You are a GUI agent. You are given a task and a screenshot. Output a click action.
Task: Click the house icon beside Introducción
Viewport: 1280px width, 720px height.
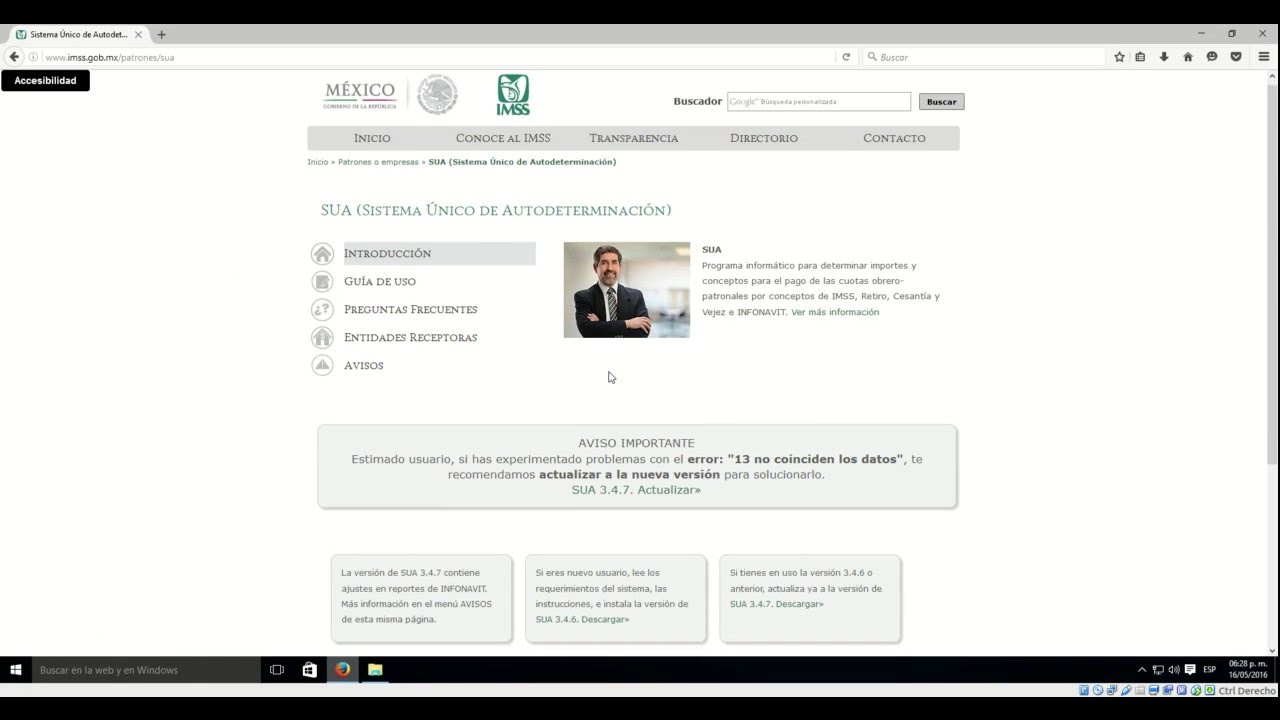[x=322, y=254]
